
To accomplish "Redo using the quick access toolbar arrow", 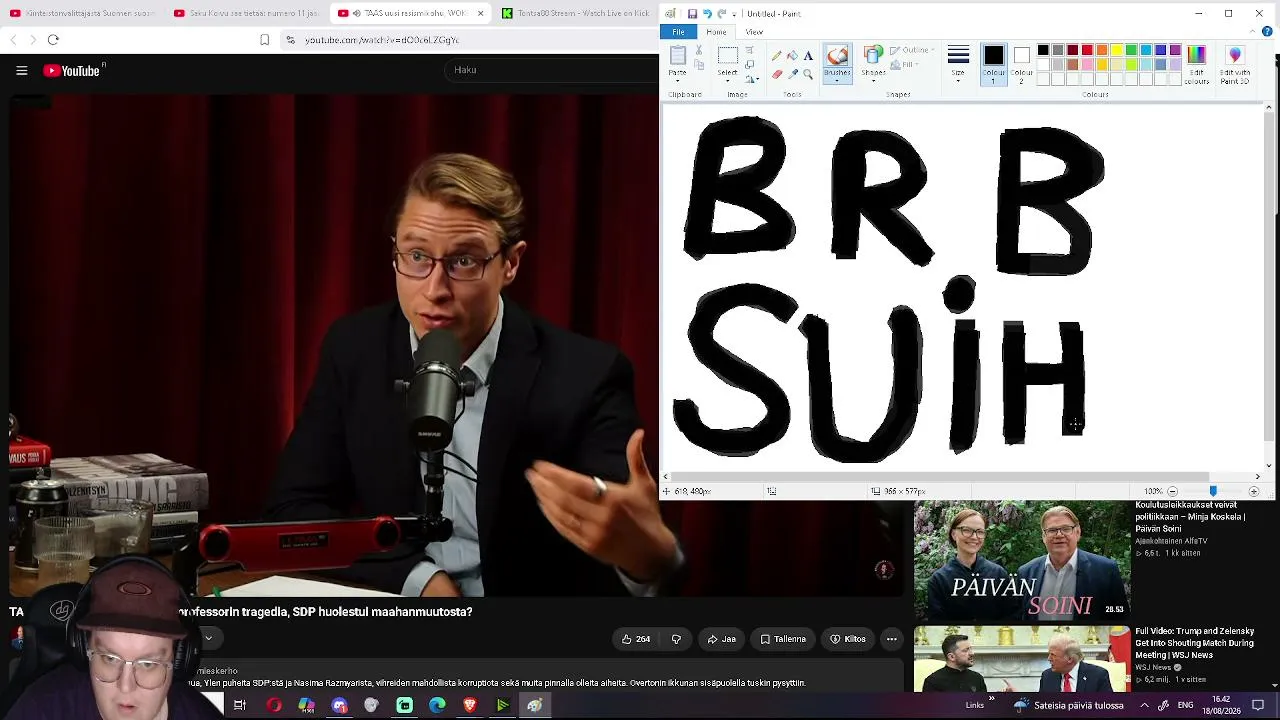I will pyautogui.click(x=721, y=14).
